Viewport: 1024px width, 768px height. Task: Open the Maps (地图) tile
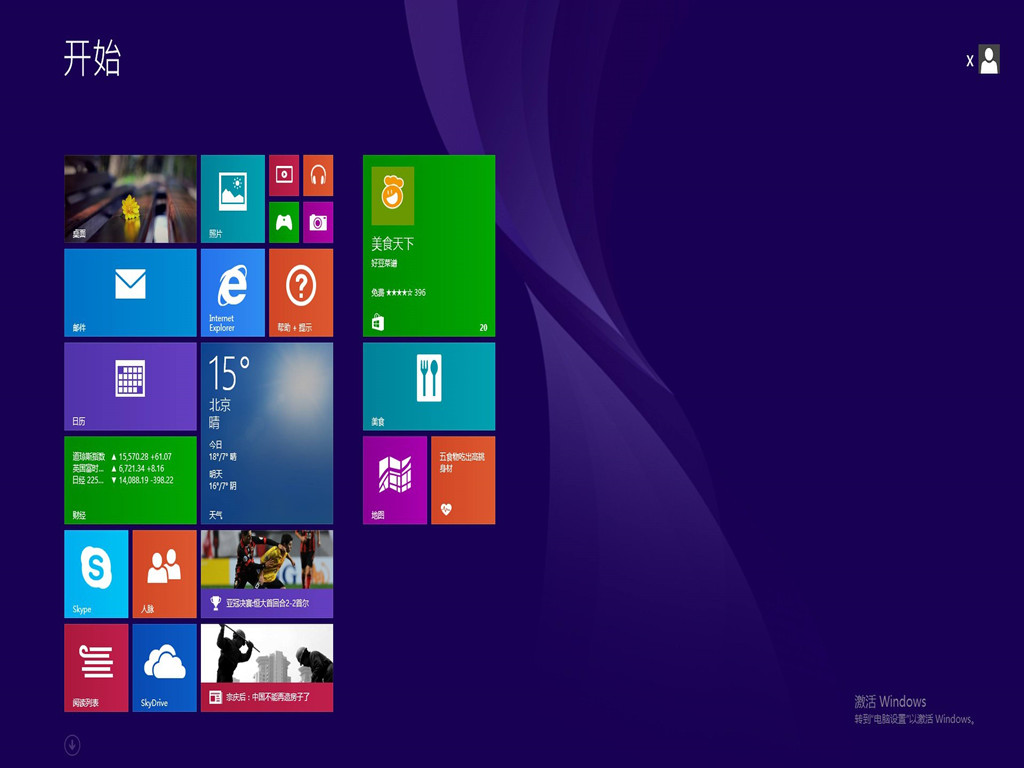pos(394,480)
